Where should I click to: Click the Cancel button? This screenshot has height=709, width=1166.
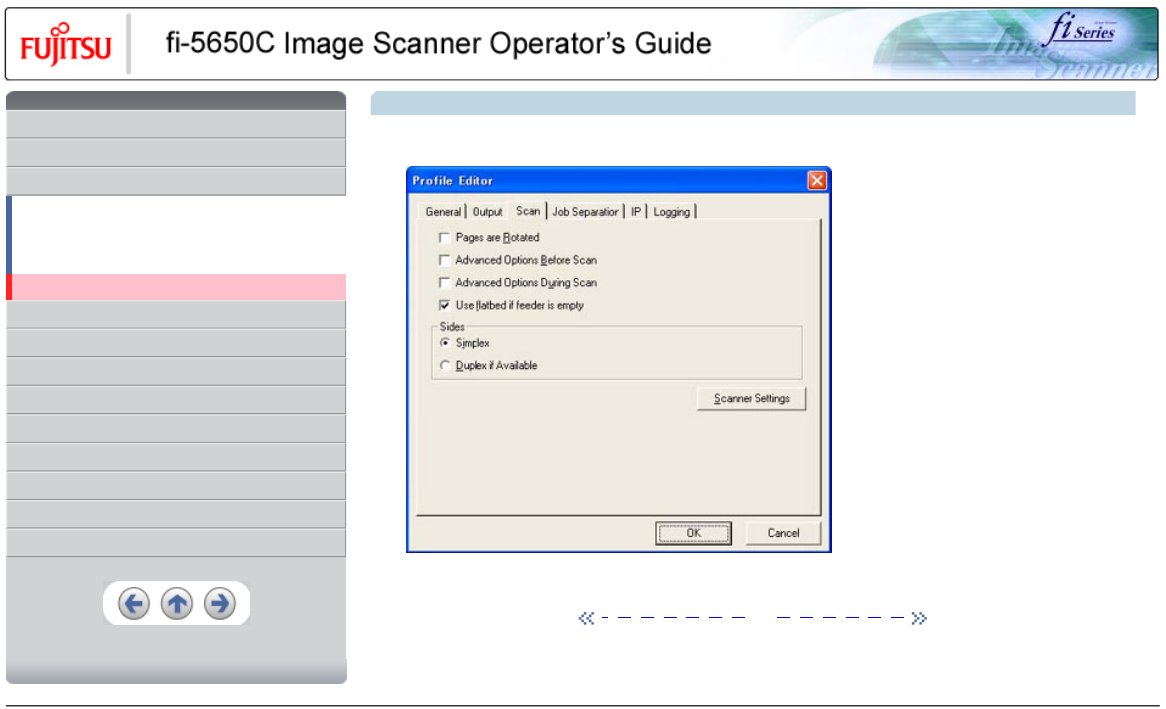[783, 533]
